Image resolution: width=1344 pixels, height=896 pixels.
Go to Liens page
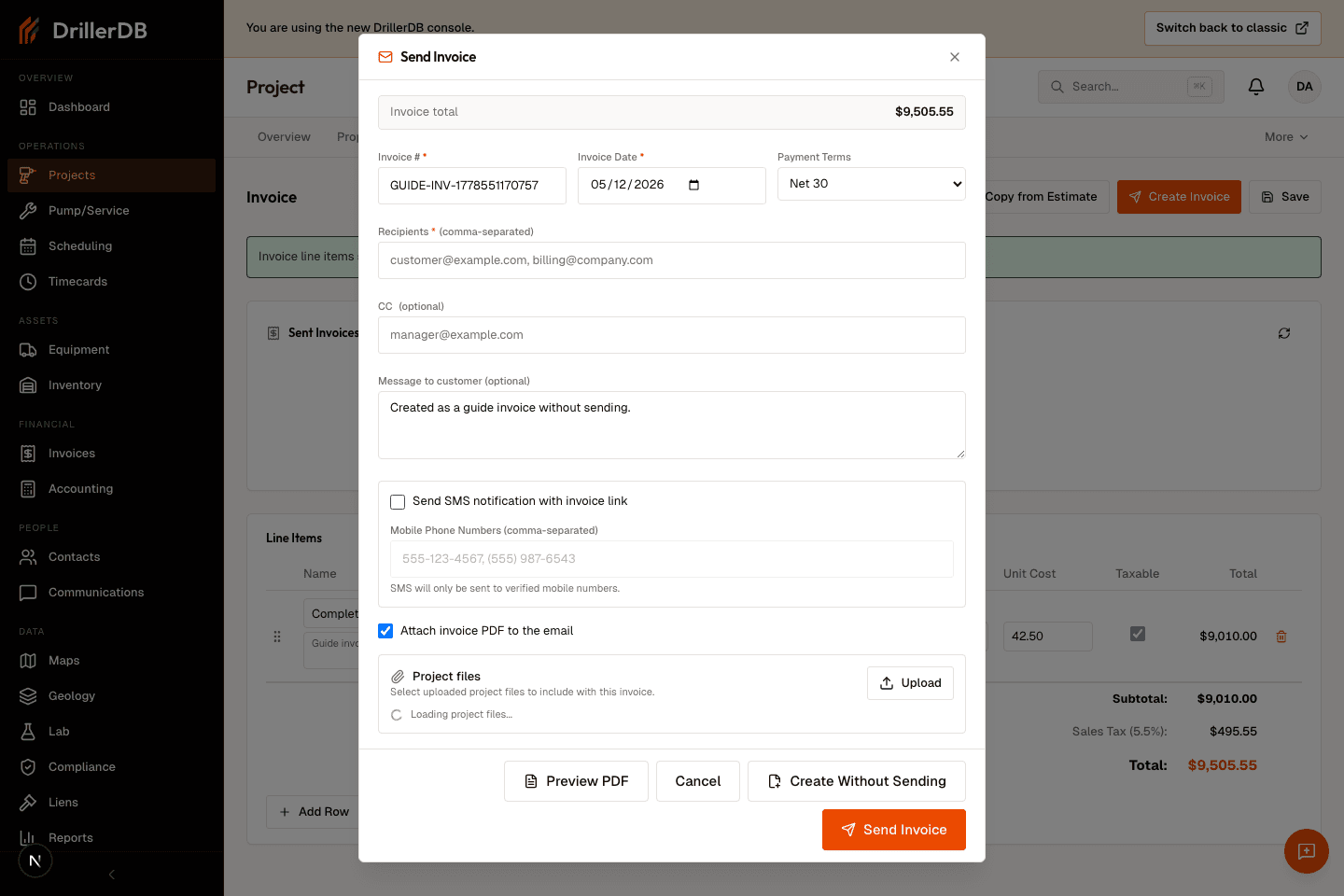[111, 803]
